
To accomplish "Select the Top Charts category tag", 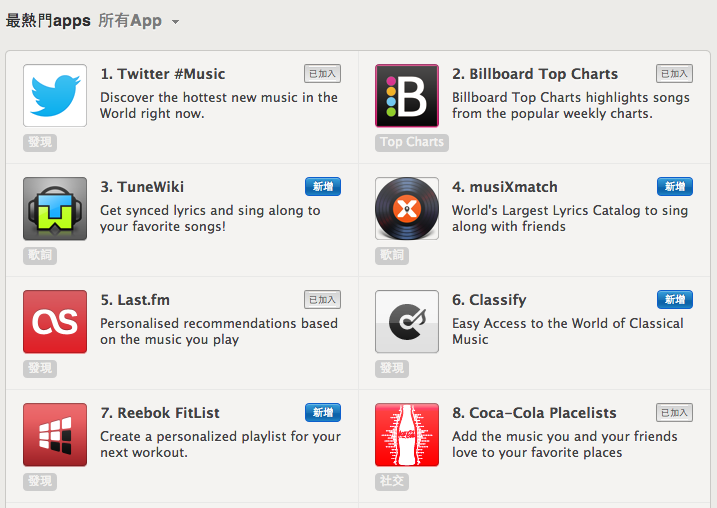I will pos(412,142).
